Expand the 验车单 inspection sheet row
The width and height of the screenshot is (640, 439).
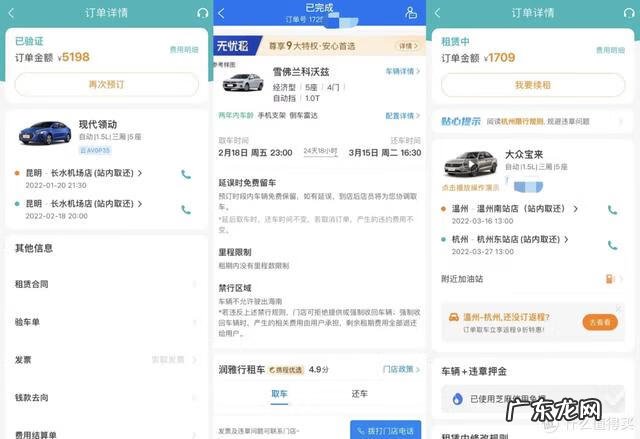point(107,322)
